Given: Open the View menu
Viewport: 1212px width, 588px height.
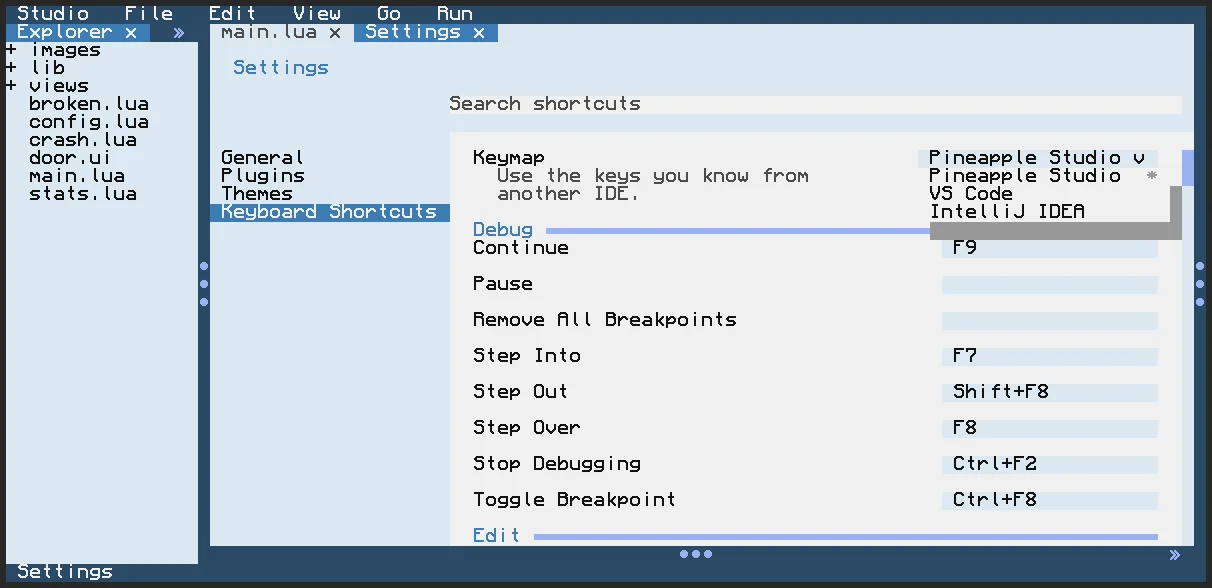Looking at the screenshot, I should click(317, 14).
